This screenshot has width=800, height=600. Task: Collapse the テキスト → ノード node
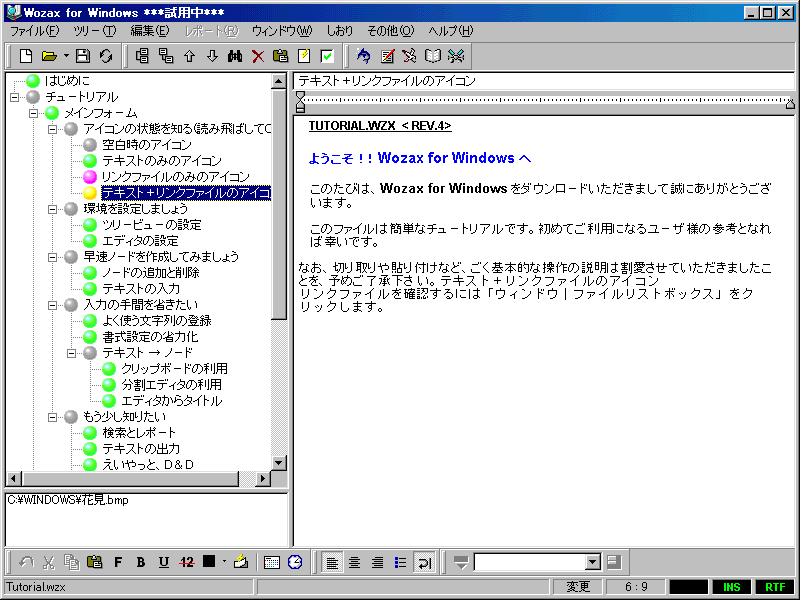coord(71,353)
